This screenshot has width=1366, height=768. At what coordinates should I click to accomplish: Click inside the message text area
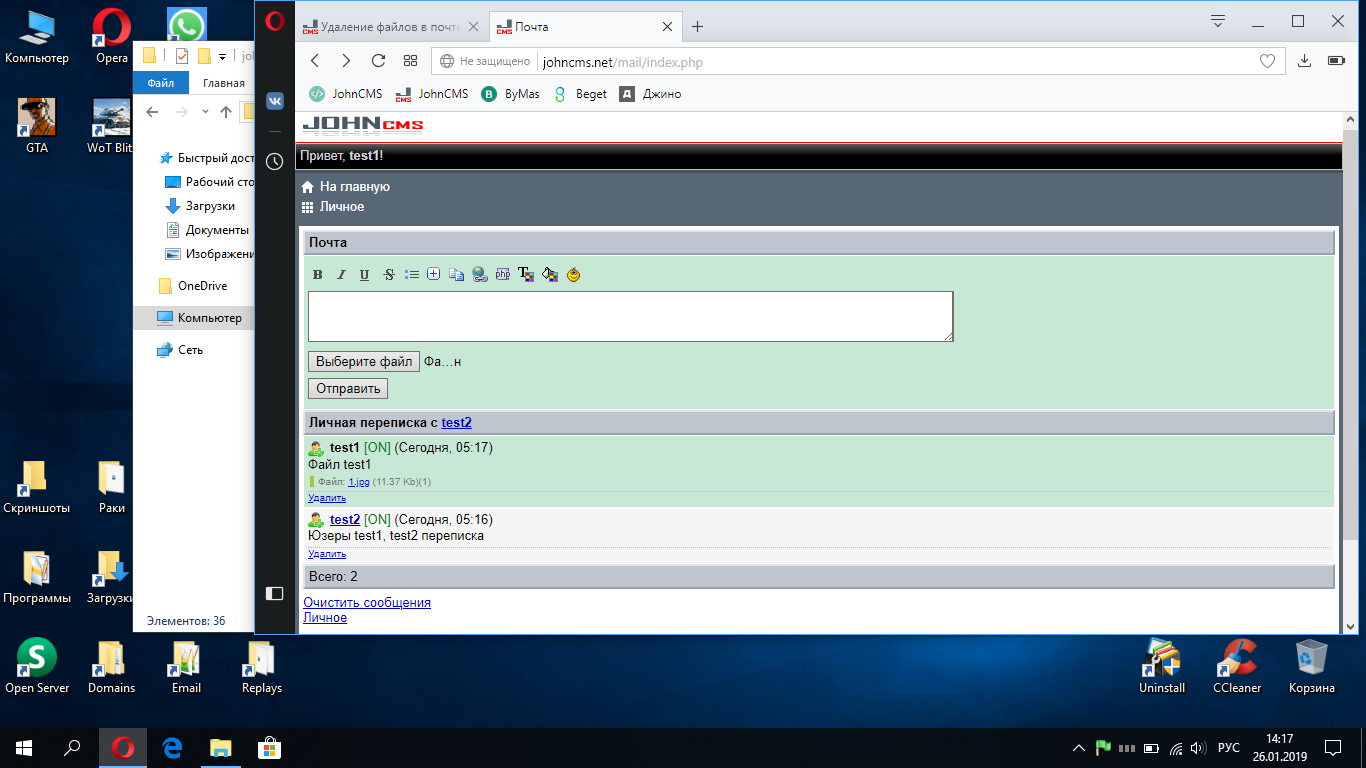630,316
